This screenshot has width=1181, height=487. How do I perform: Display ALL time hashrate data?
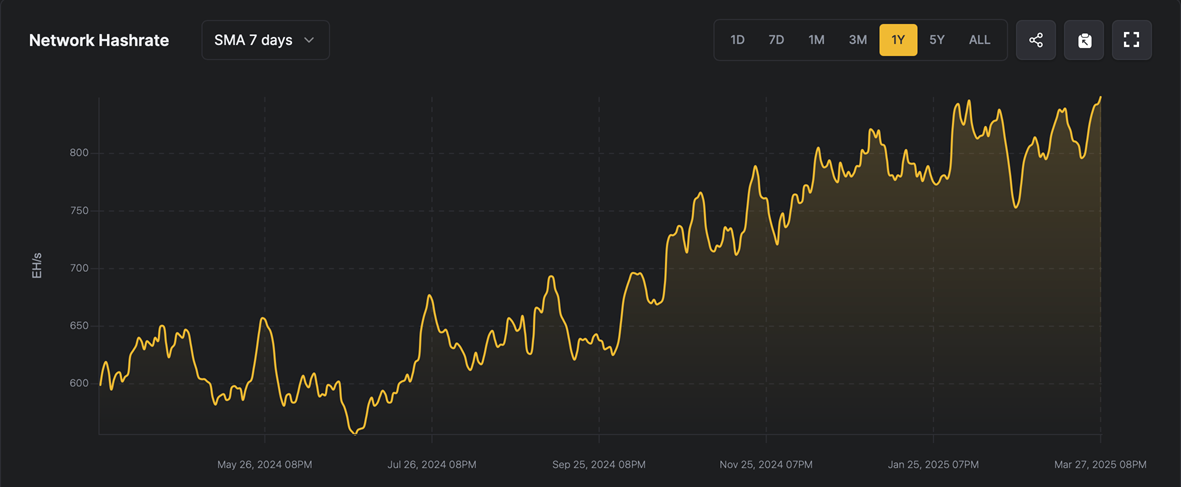coord(979,40)
